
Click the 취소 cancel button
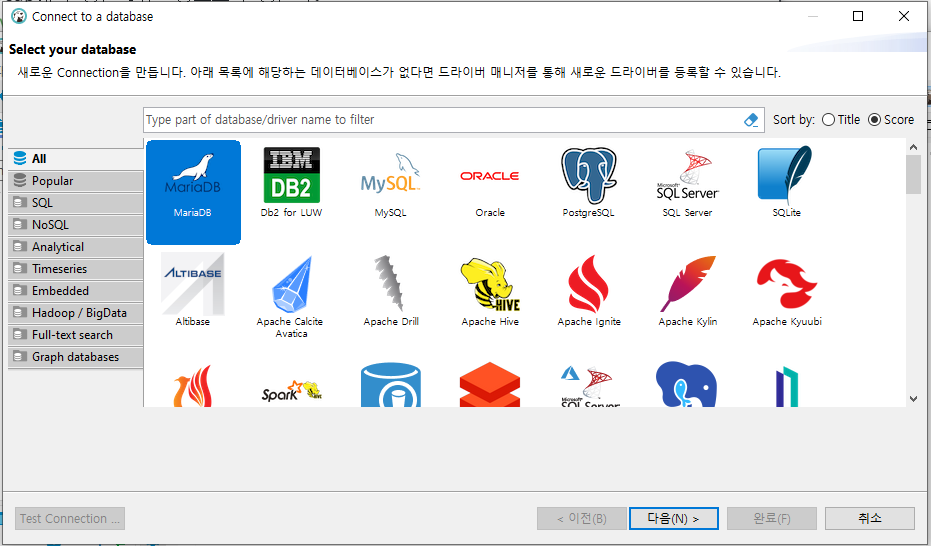point(870,518)
